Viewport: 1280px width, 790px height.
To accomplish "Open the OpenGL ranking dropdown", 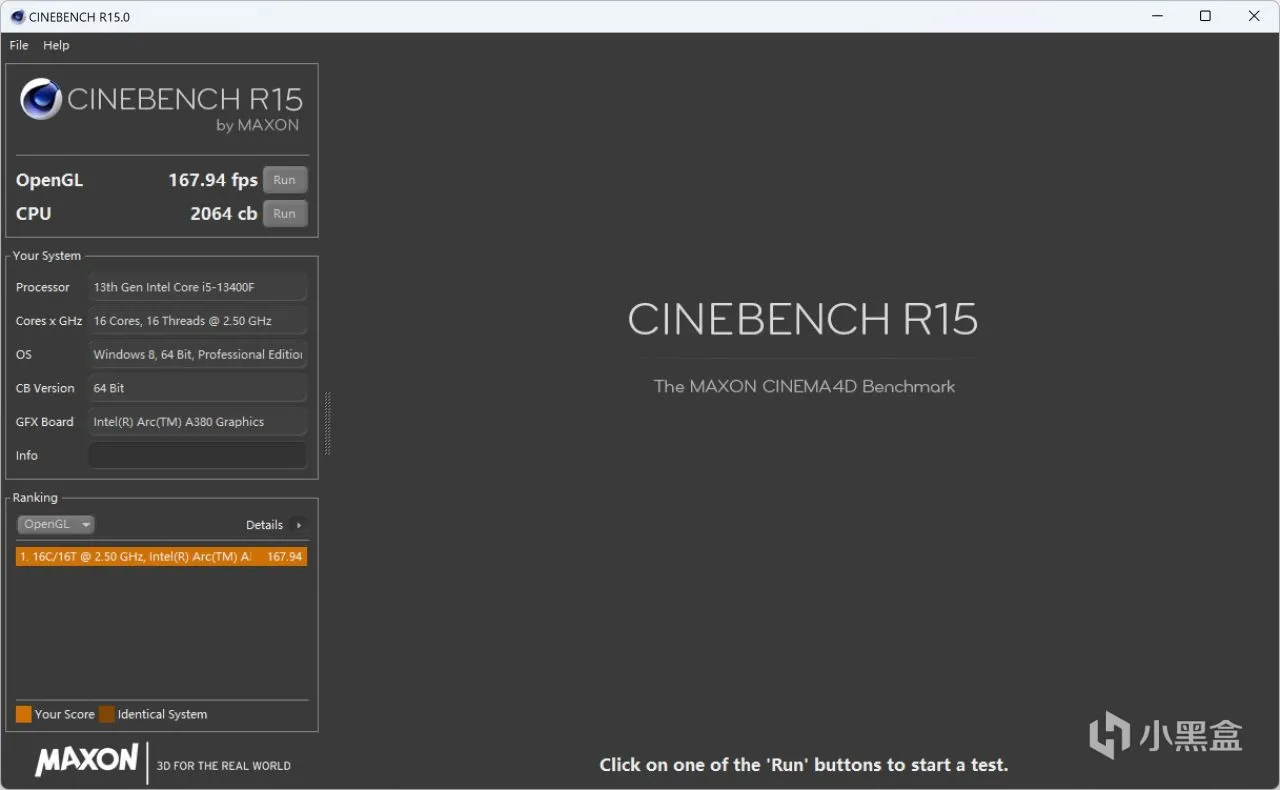I will pos(56,524).
